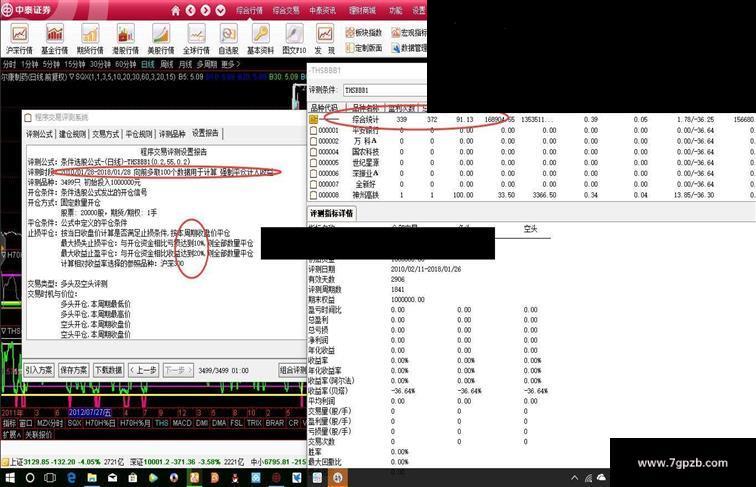
Task: Open 宏观指标 macro indicators
Action: coord(409,32)
